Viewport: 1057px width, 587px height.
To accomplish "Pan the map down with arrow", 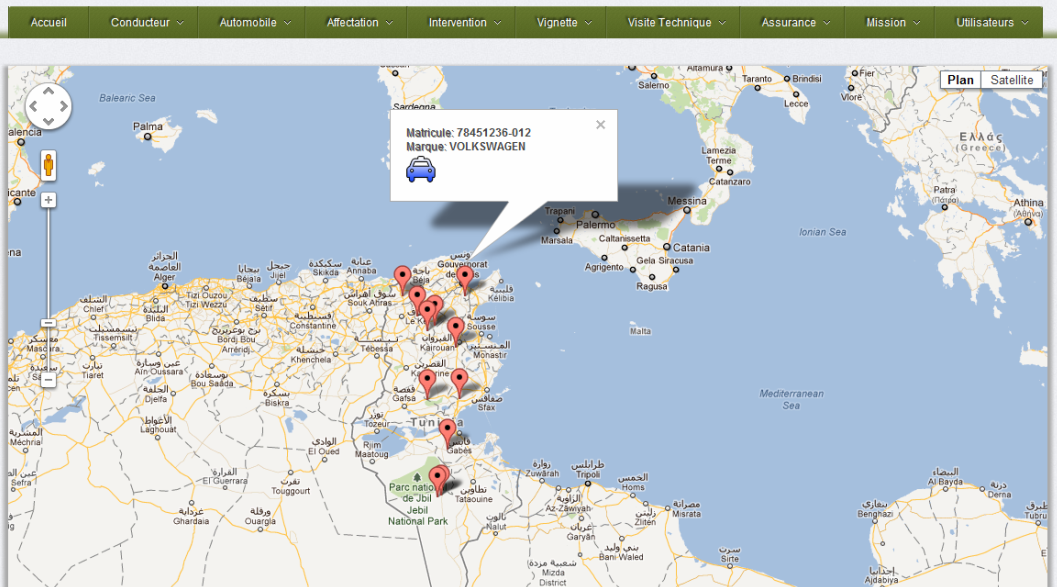I will (49, 121).
